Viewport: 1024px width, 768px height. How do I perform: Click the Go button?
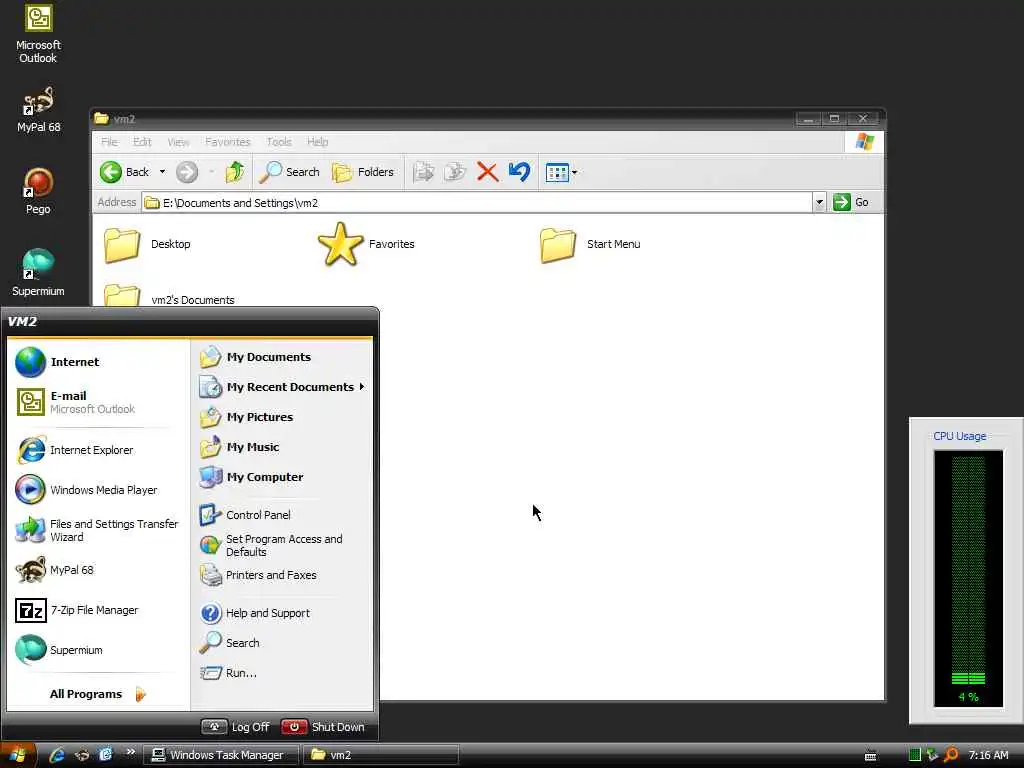coord(851,202)
